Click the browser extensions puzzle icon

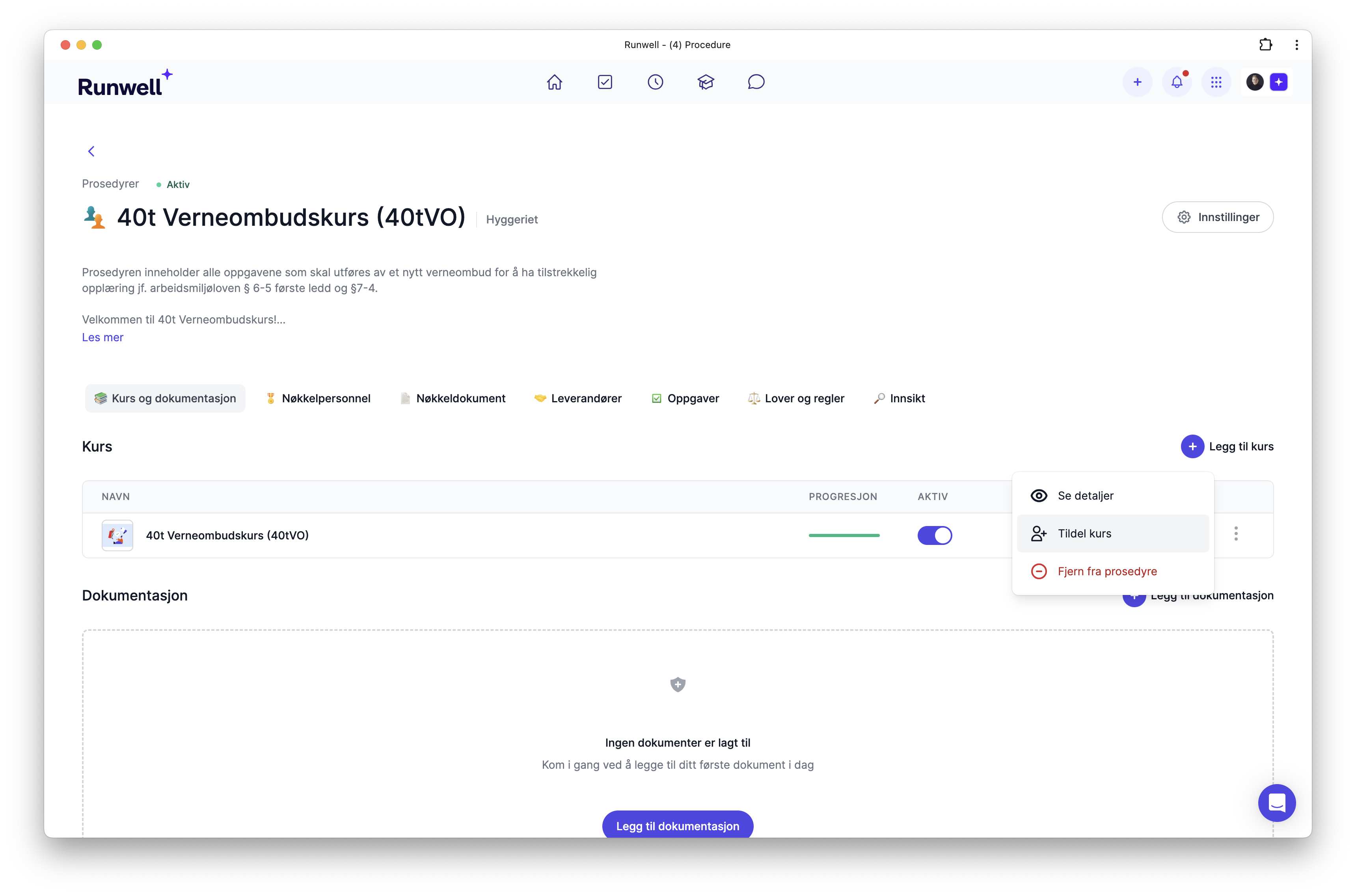point(1266,45)
